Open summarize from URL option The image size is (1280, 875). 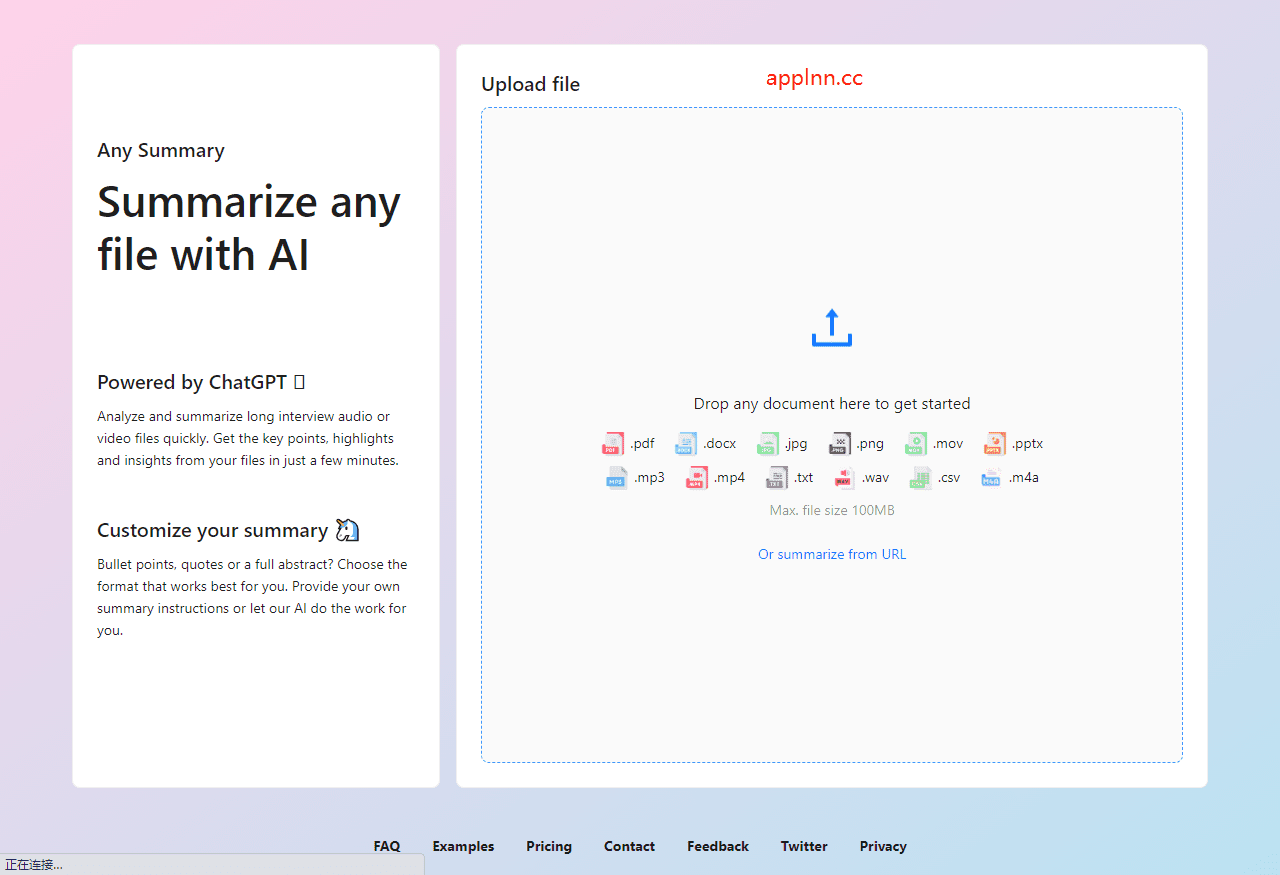(x=831, y=553)
